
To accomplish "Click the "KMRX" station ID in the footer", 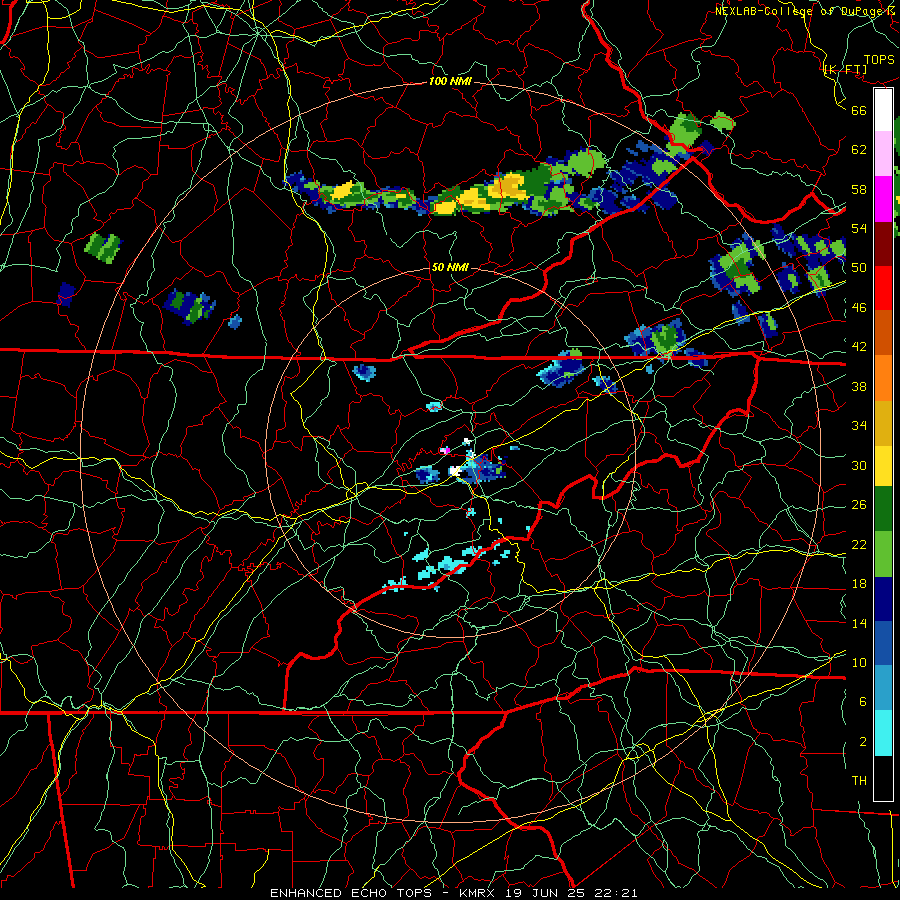I will tap(479, 893).
